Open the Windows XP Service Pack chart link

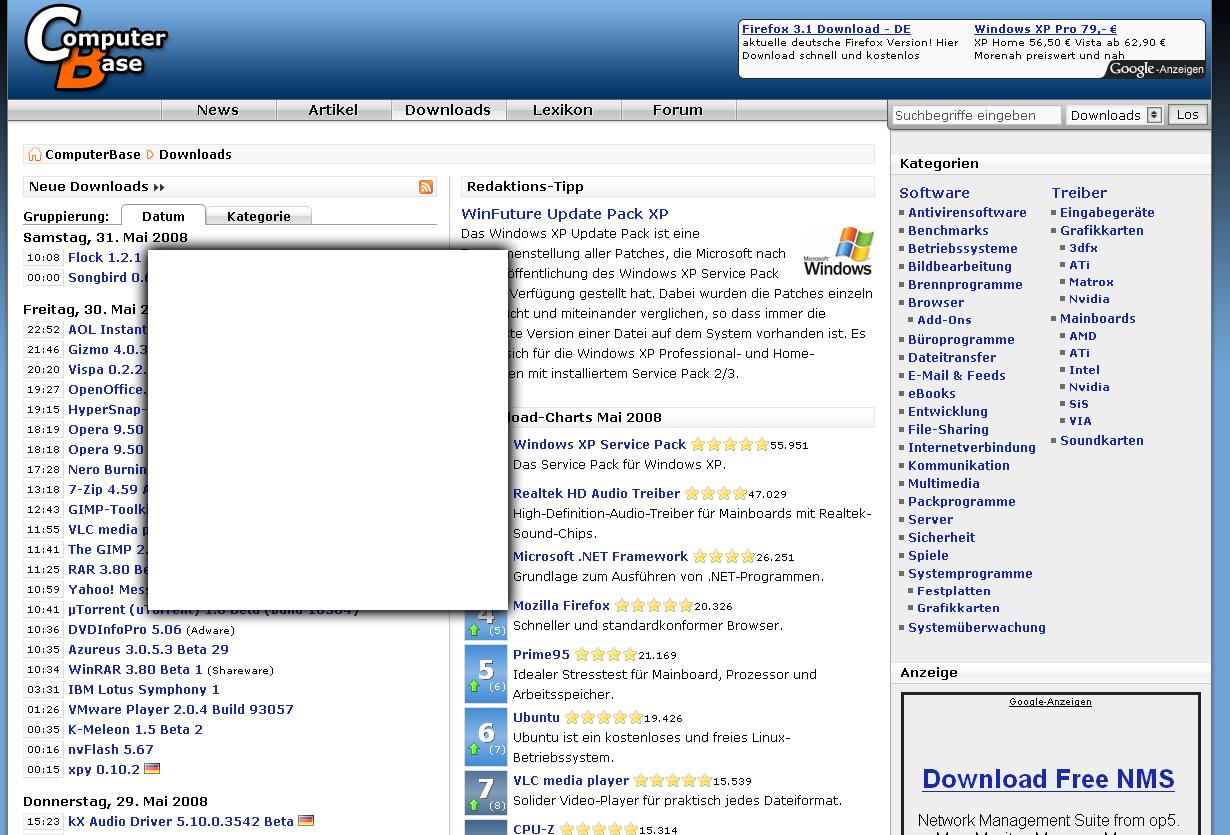pyautogui.click(x=600, y=445)
